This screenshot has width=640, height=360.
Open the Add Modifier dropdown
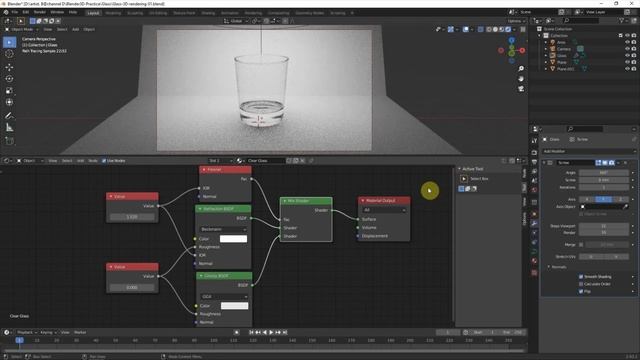(x=589, y=151)
